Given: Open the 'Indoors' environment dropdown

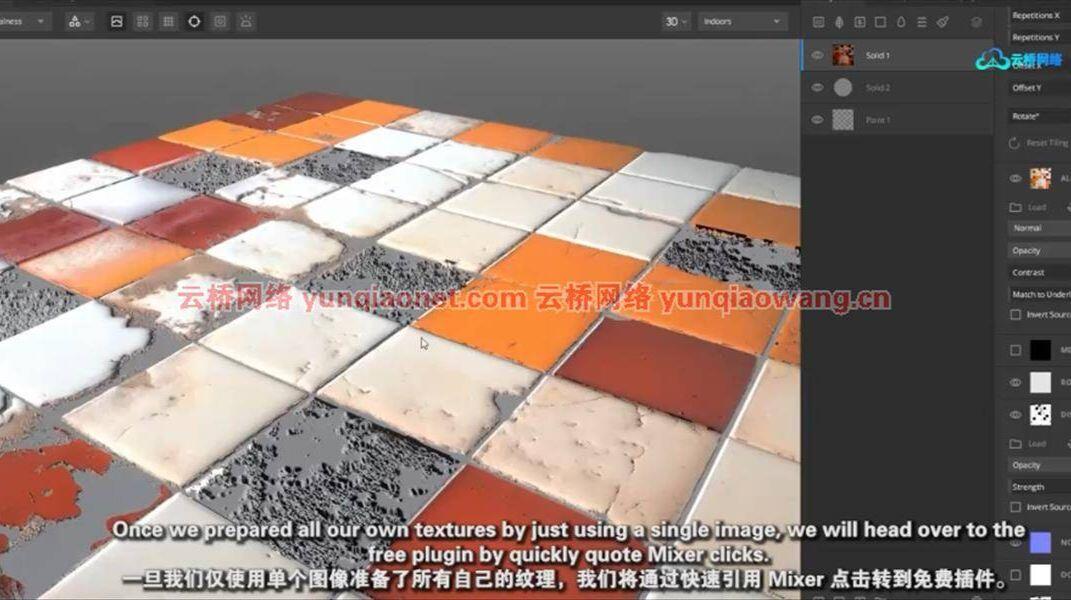Looking at the screenshot, I should tap(742, 21).
